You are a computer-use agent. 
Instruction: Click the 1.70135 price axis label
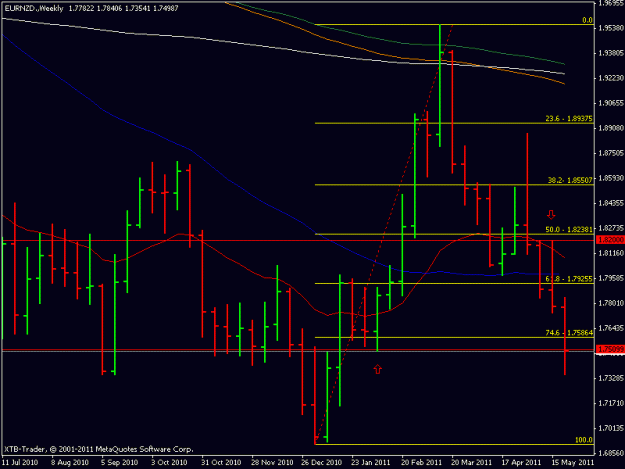point(611,428)
